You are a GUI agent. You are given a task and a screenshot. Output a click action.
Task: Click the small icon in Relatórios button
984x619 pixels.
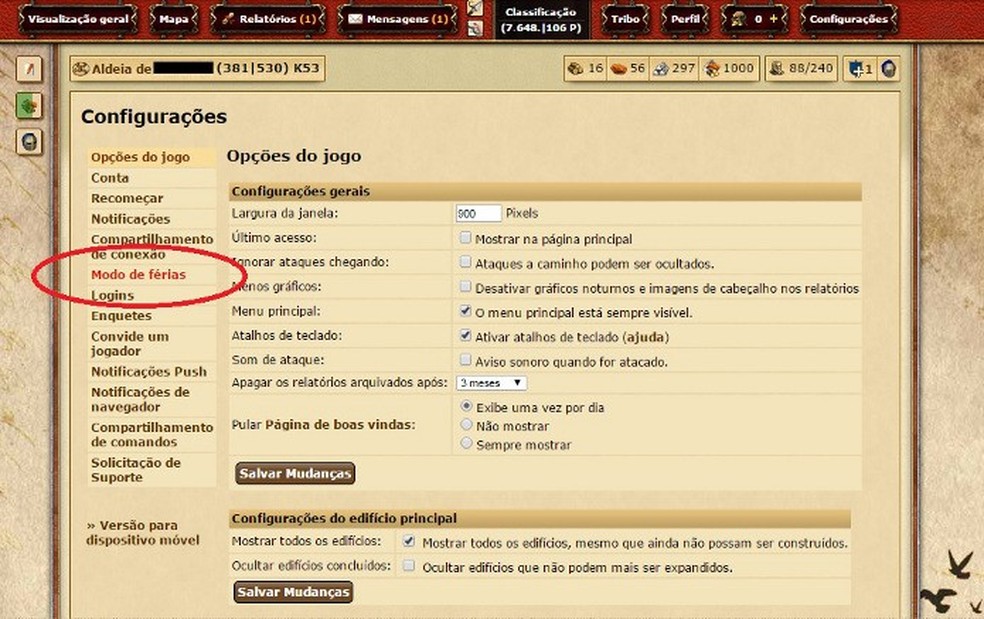pos(228,19)
